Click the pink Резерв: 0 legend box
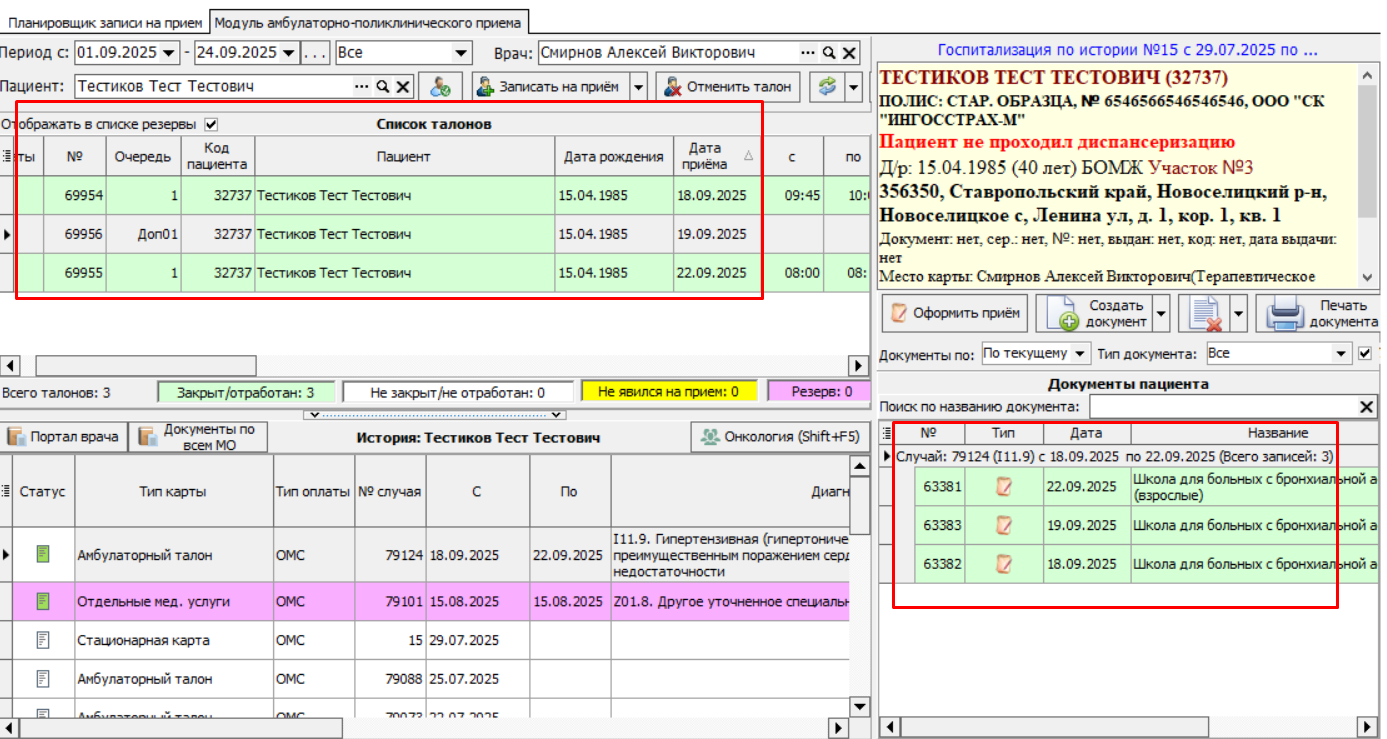Screen dimensions: 1387x739 tap(818, 392)
